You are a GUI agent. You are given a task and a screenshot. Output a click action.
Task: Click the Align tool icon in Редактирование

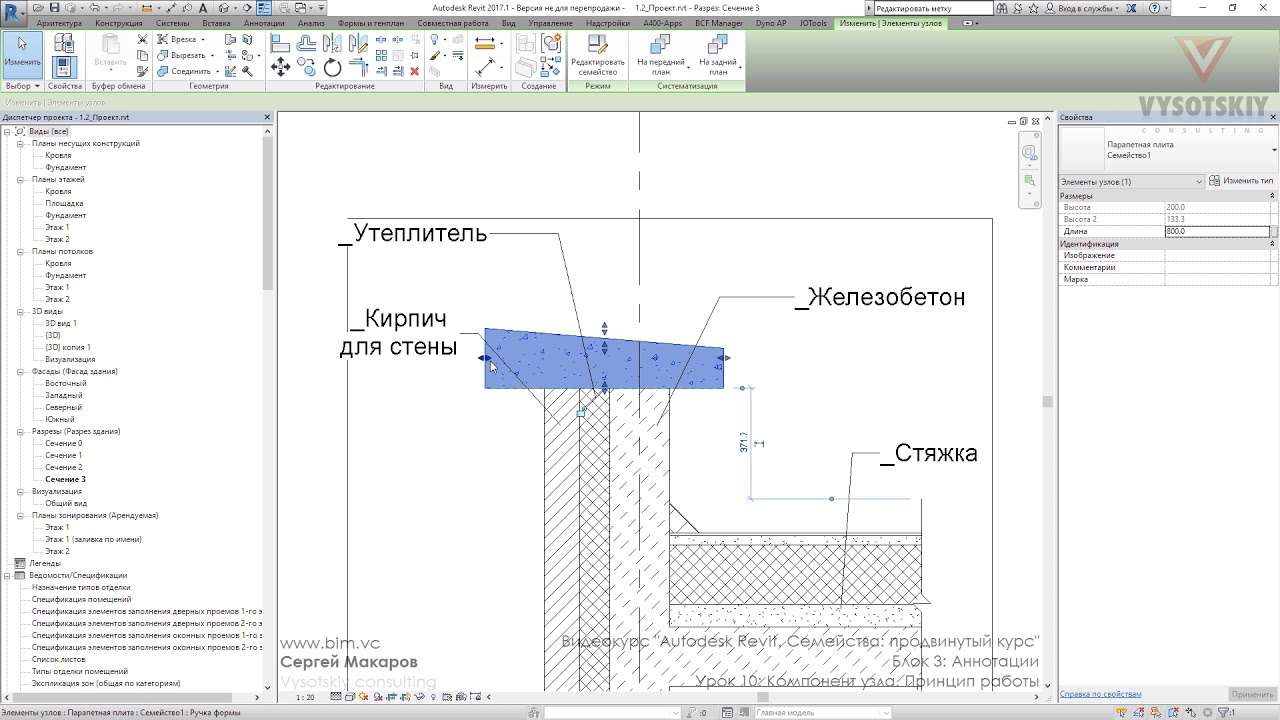tap(280, 43)
